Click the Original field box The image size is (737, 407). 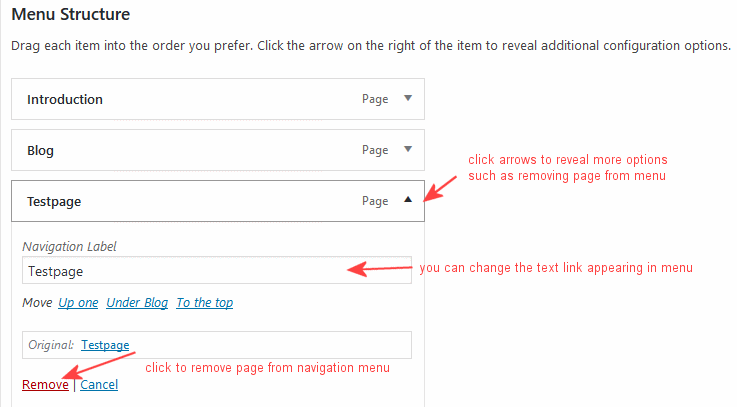[217, 345]
